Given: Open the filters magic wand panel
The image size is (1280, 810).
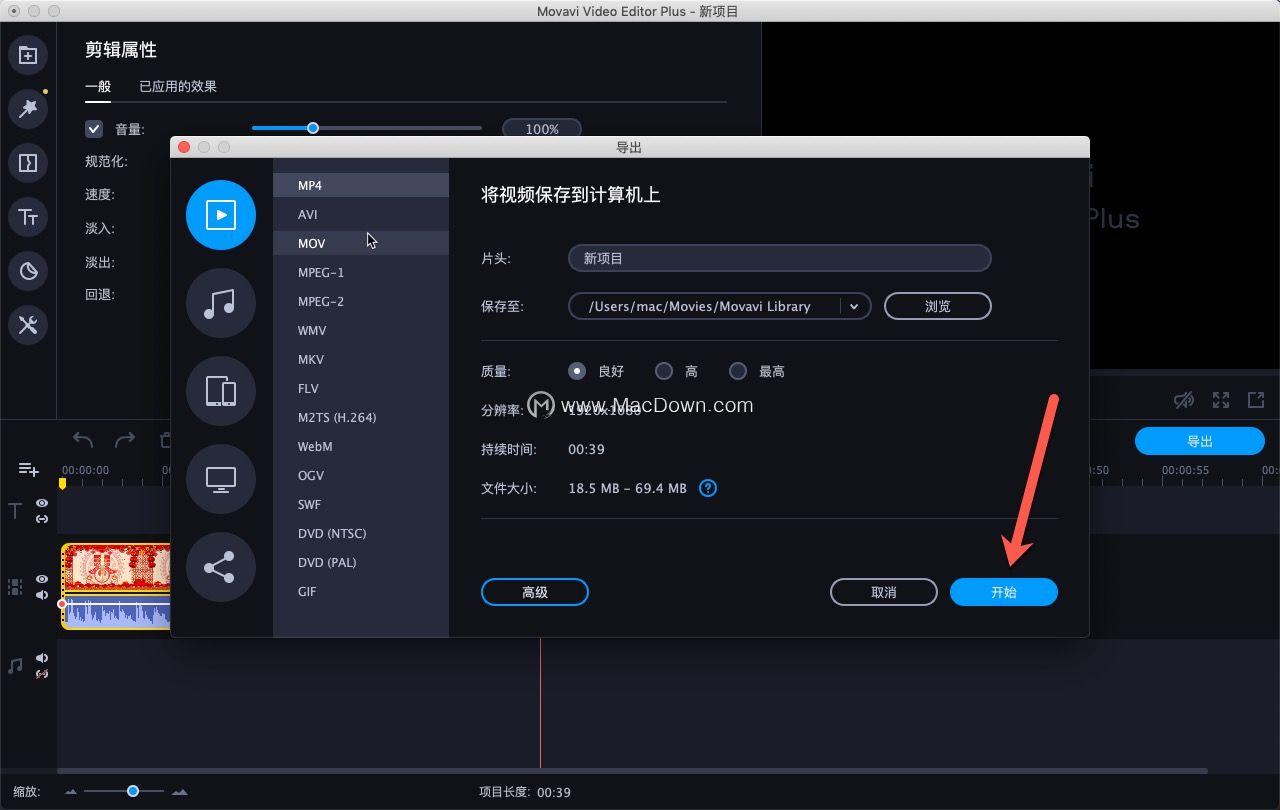Looking at the screenshot, I should pyautogui.click(x=28, y=109).
